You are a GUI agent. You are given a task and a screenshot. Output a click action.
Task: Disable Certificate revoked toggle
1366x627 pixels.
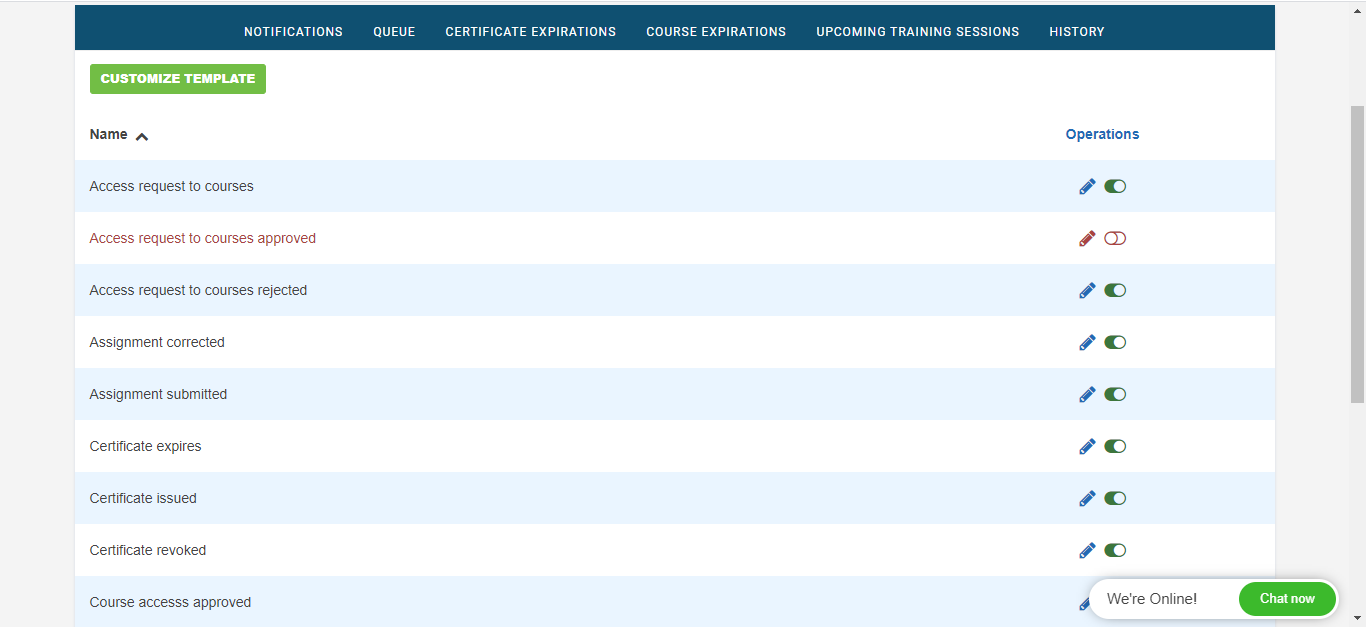[x=1115, y=550]
